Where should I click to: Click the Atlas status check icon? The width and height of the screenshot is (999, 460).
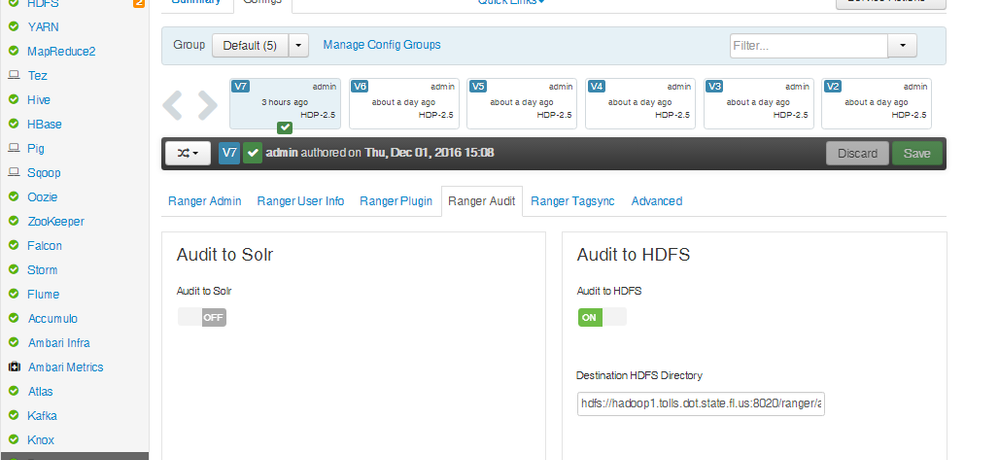pos(13,391)
